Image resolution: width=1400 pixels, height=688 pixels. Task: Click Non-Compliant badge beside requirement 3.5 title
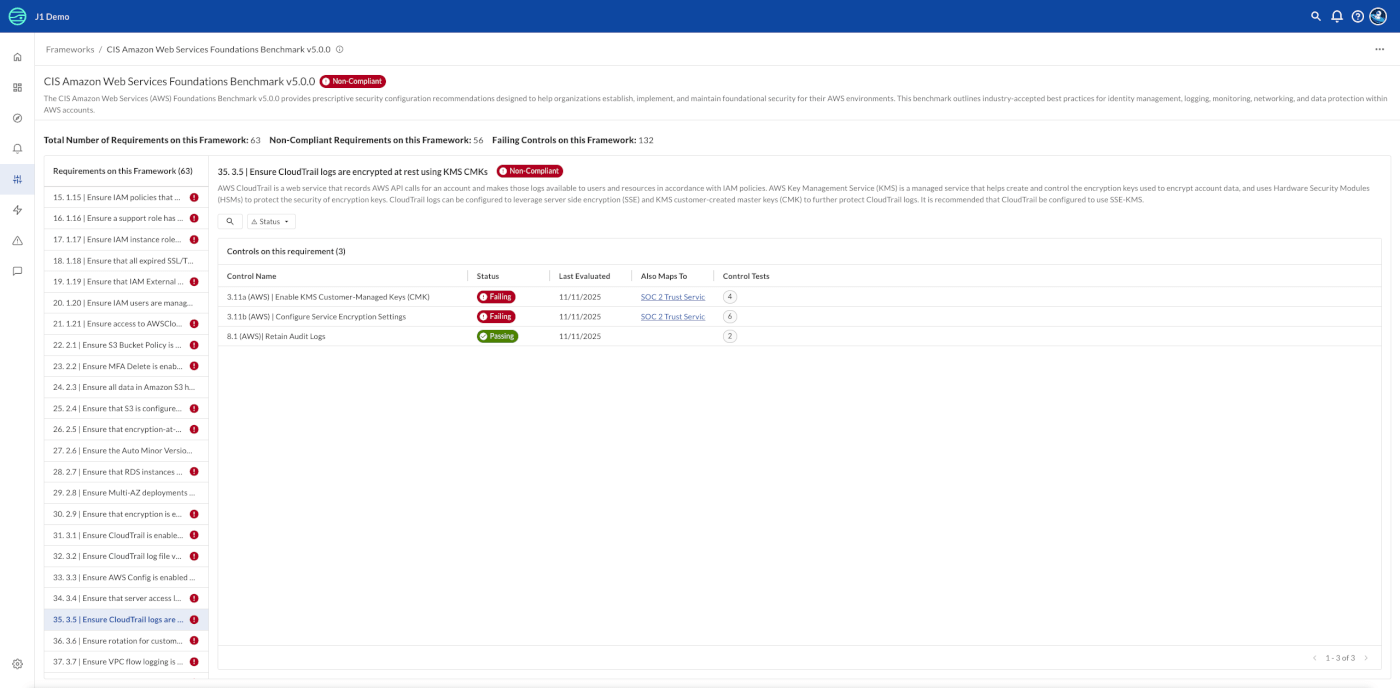[530, 171]
